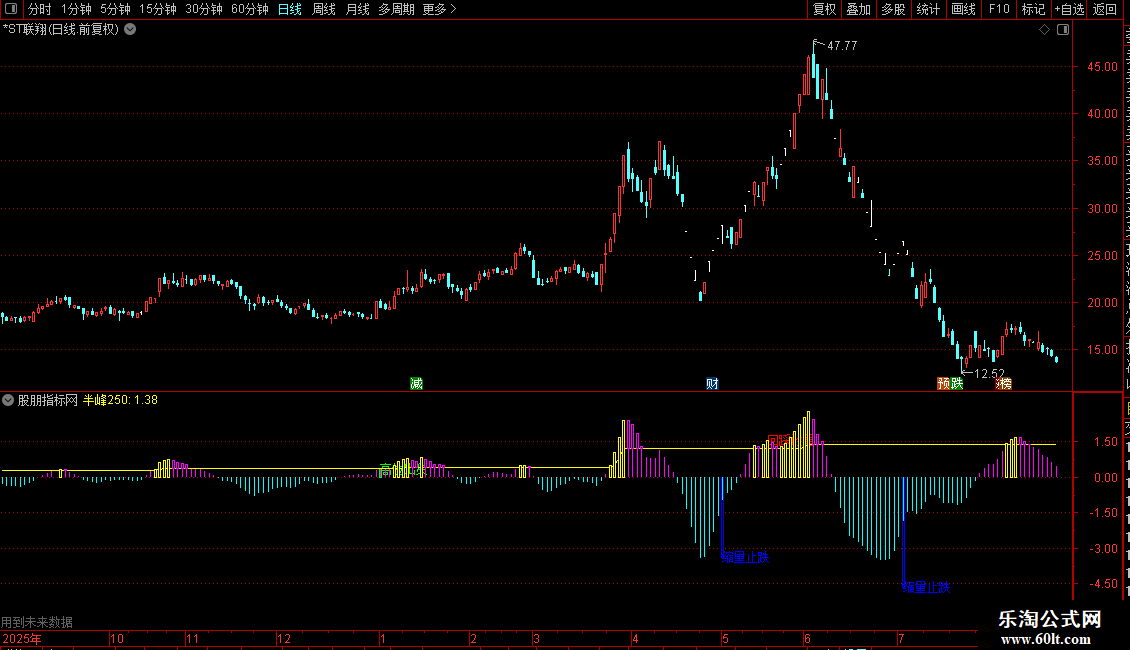1130x650 pixels.
Task: Click the 1.50 indicator axis label
Action: pyautogui.click(x=1105, y=442)
